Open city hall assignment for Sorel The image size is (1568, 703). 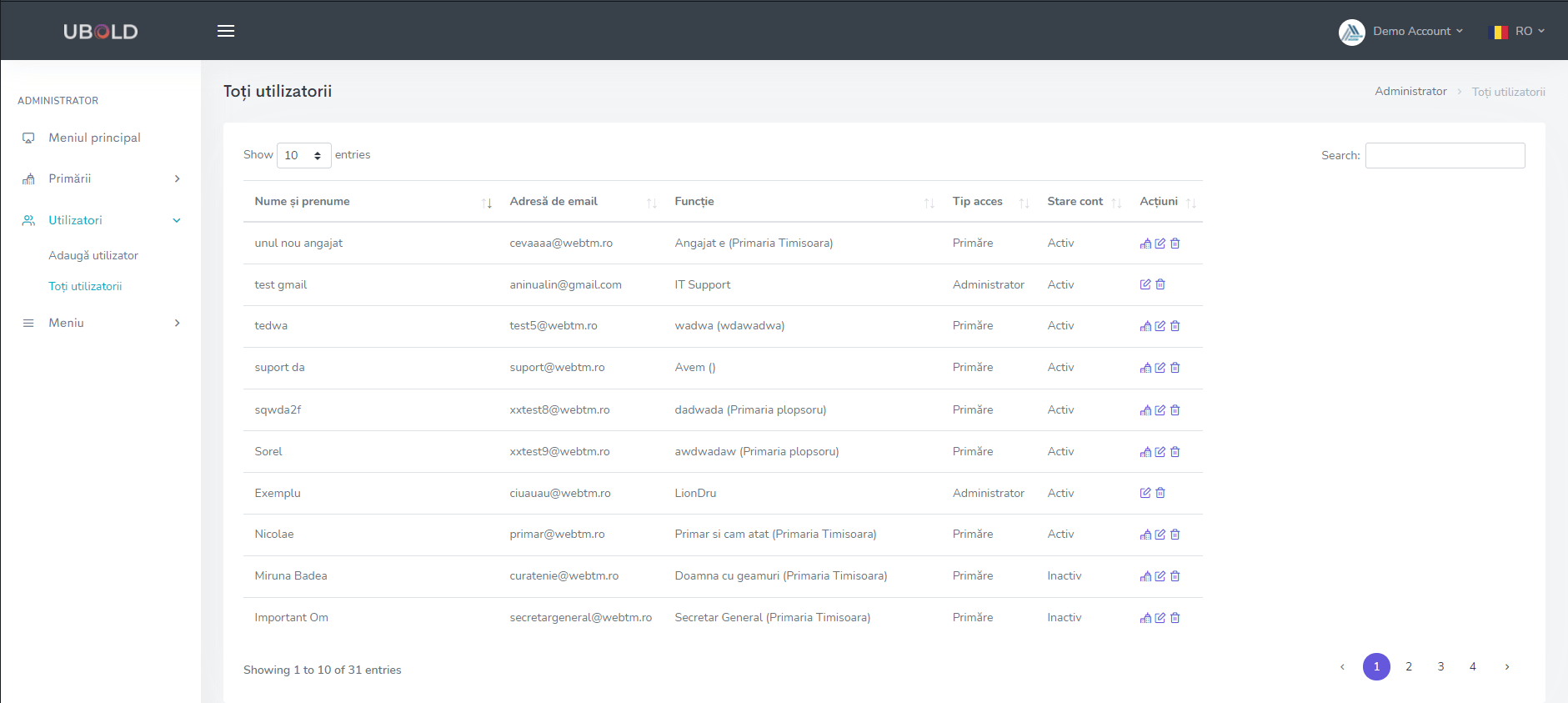click(1145, 452)
